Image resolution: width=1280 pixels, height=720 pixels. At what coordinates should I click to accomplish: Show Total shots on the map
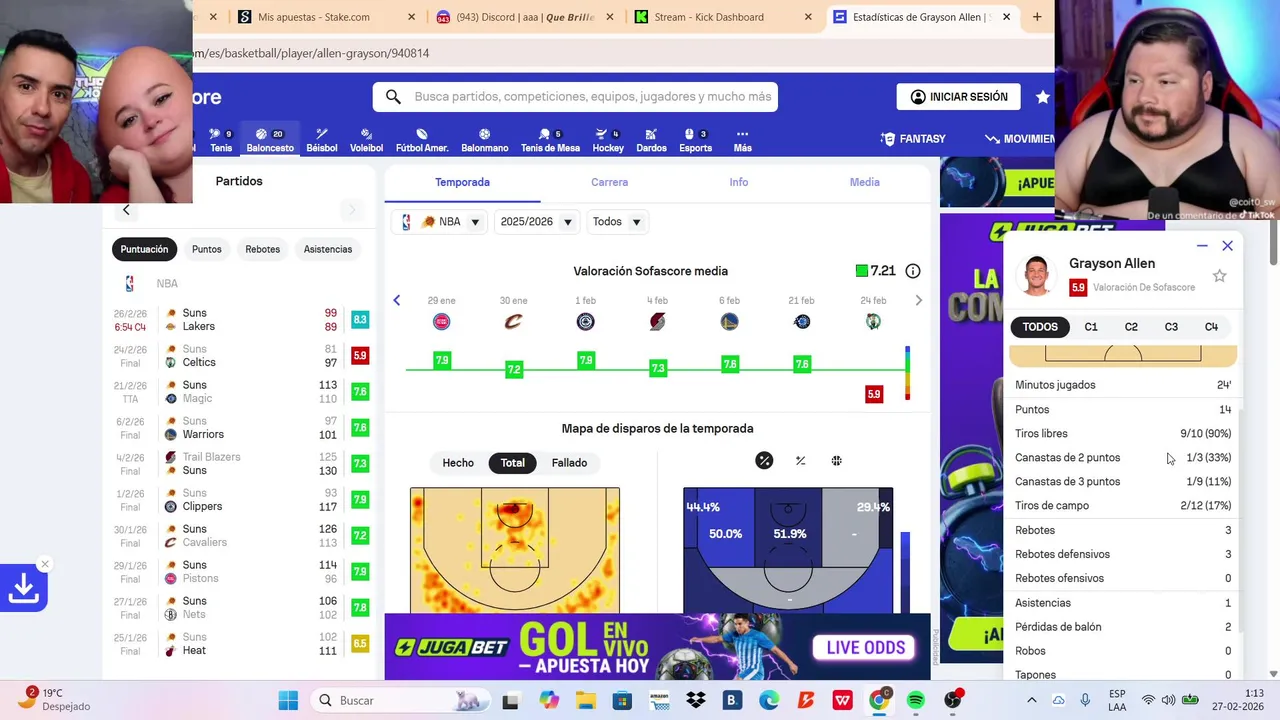pyautogui.click(x=513, y=463)
